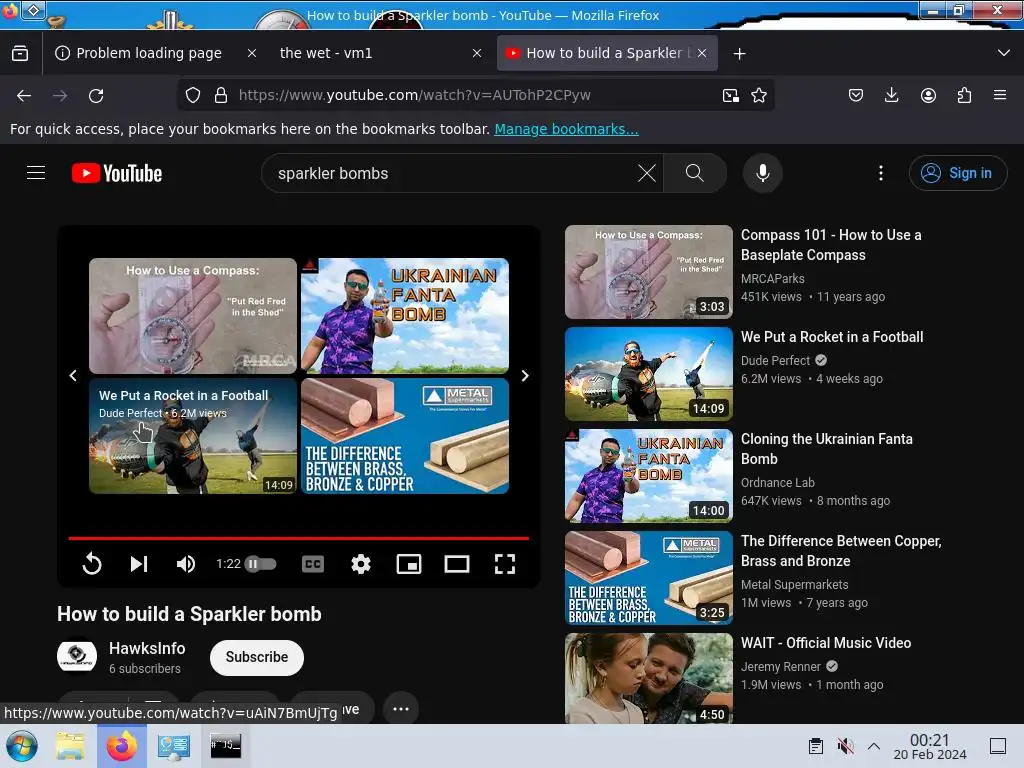This screenshot has width=1024, height=768.
Task: Mute the video volume
Action: pyautogui.click(x=185, y=564)
